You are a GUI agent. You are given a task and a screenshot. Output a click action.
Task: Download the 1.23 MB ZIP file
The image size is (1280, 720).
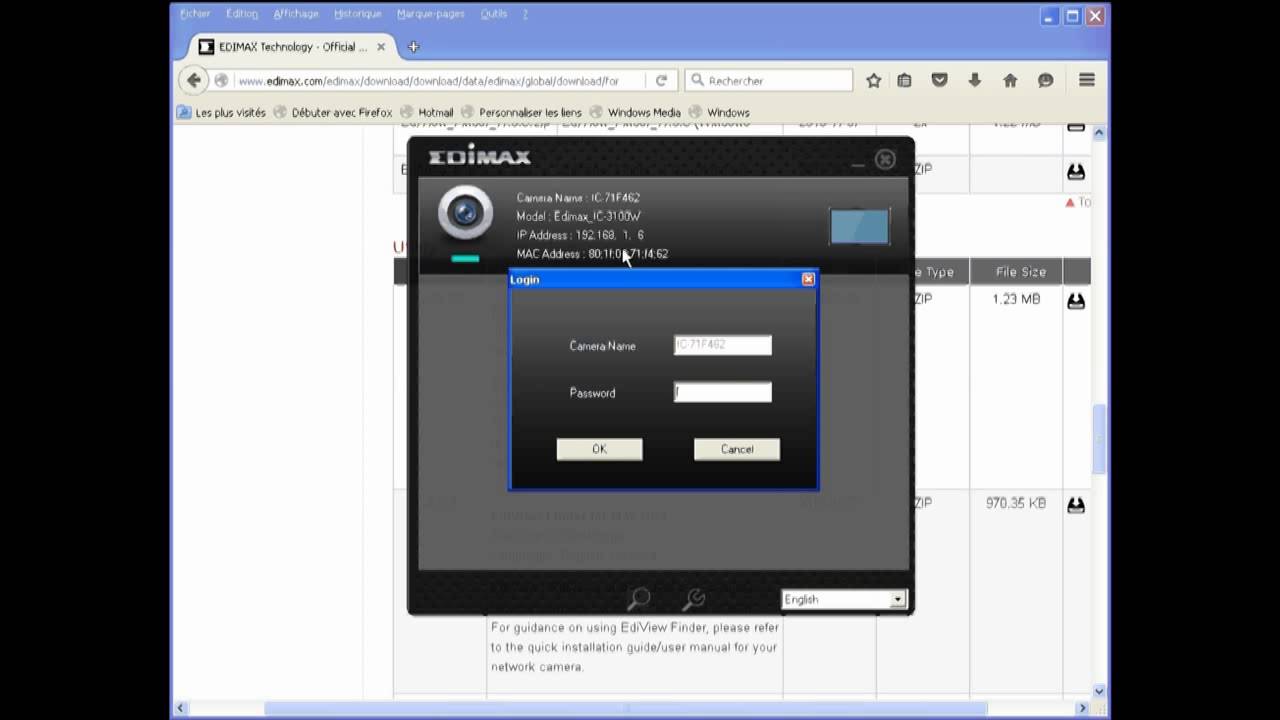[x=1076, y=300]
